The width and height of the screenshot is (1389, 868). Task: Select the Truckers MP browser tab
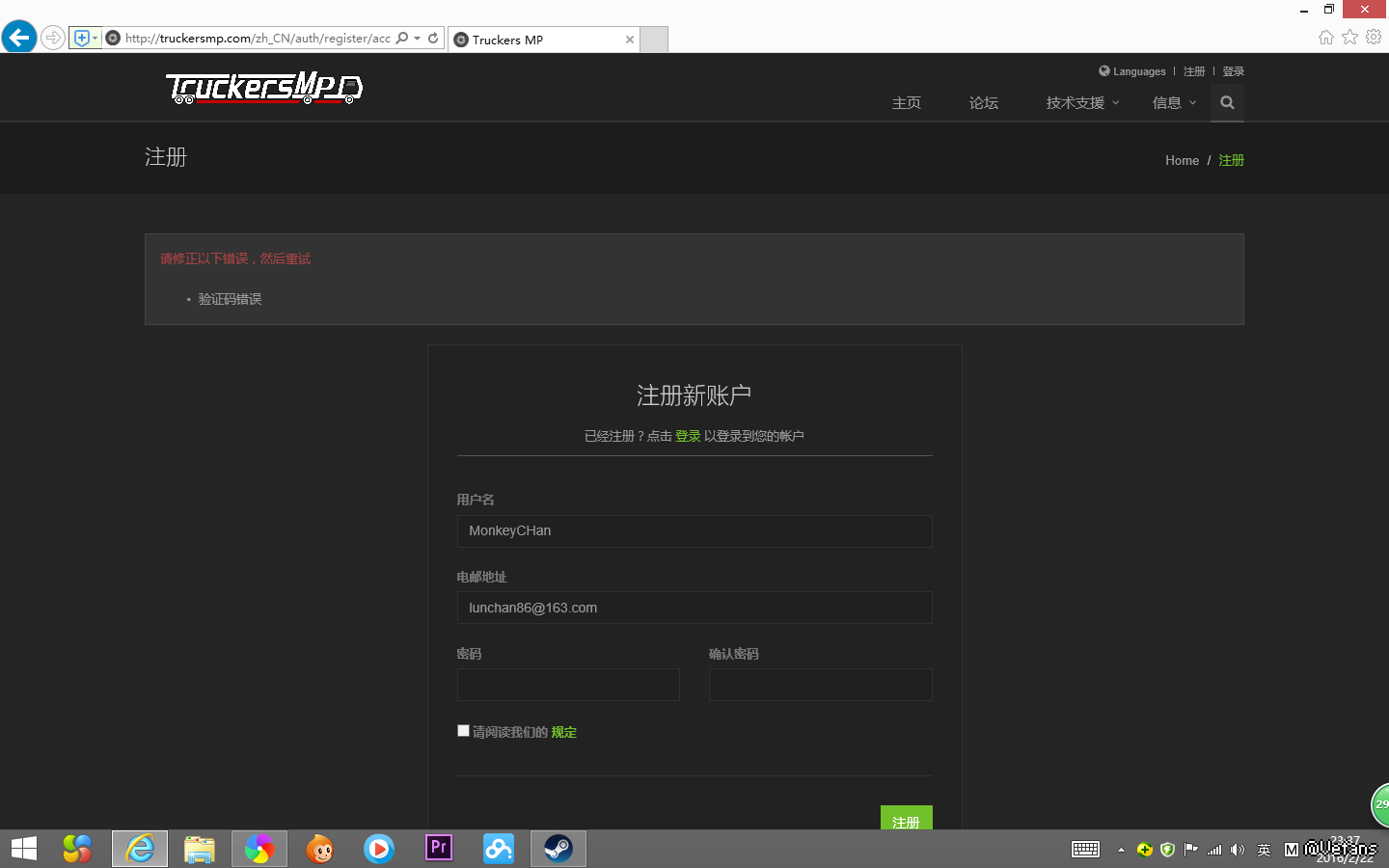pos(543,40)
